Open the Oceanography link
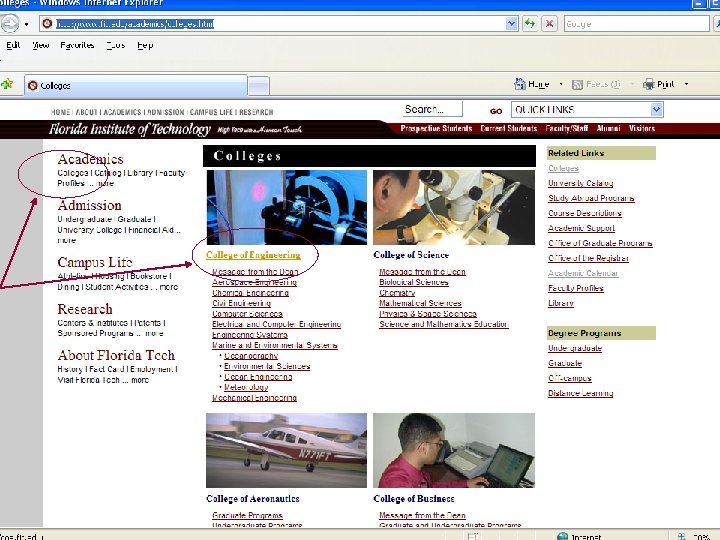 251,356
